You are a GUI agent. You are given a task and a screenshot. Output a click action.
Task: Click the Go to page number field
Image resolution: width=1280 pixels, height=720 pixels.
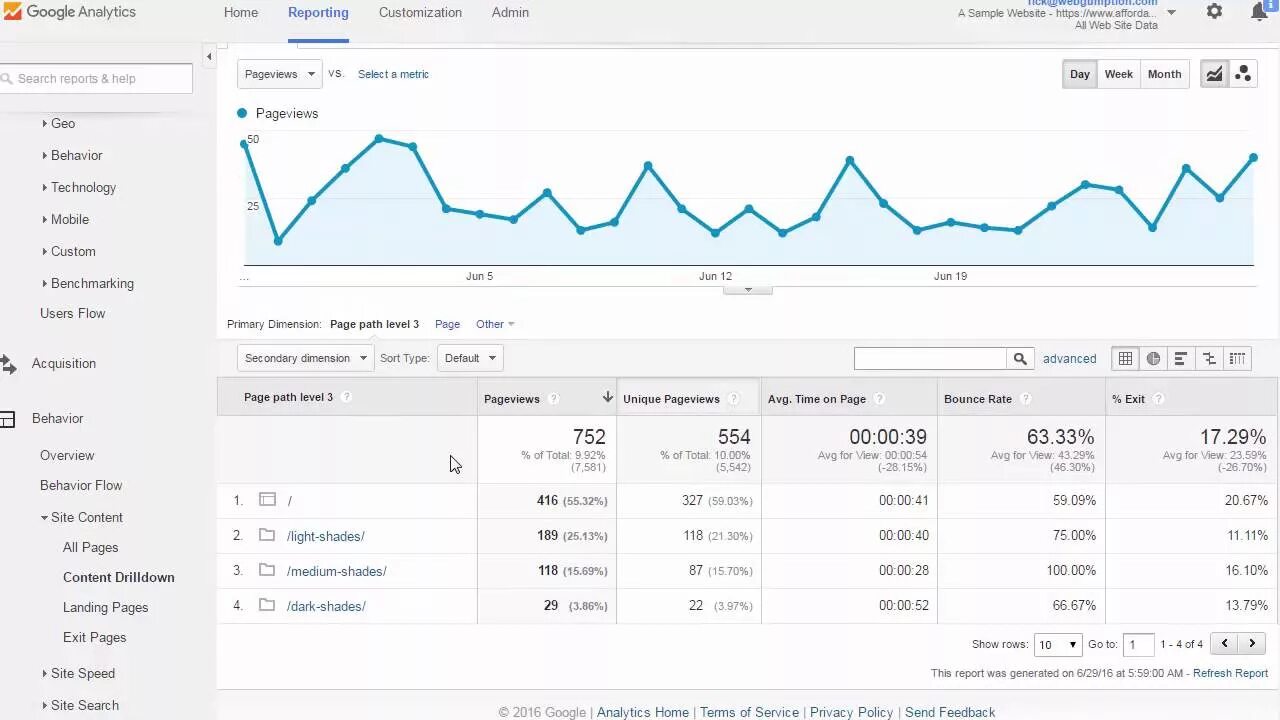[x=1138, y=645]
